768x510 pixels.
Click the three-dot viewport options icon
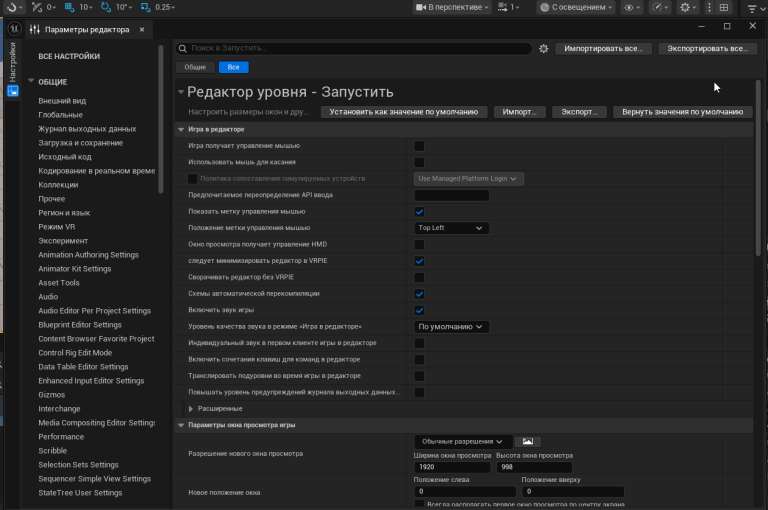[x=709, y=7]
